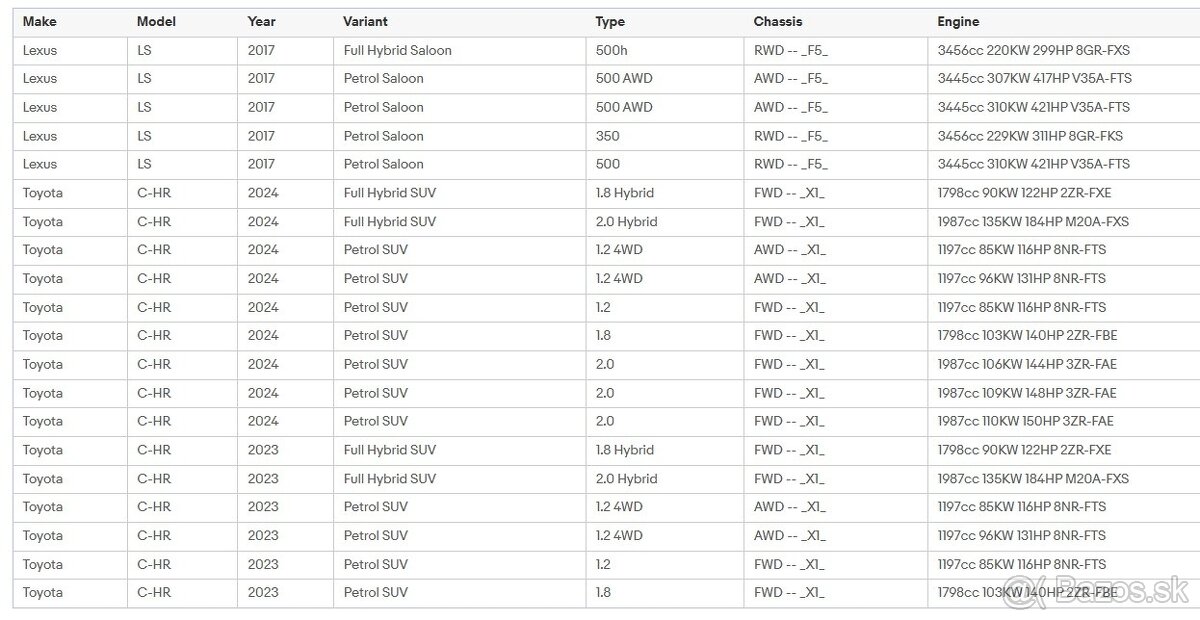Click the 299HP 8GR-FXS engine cell
The width and height of the screenshot is (1200, 620).
(x=1033, y=50)
